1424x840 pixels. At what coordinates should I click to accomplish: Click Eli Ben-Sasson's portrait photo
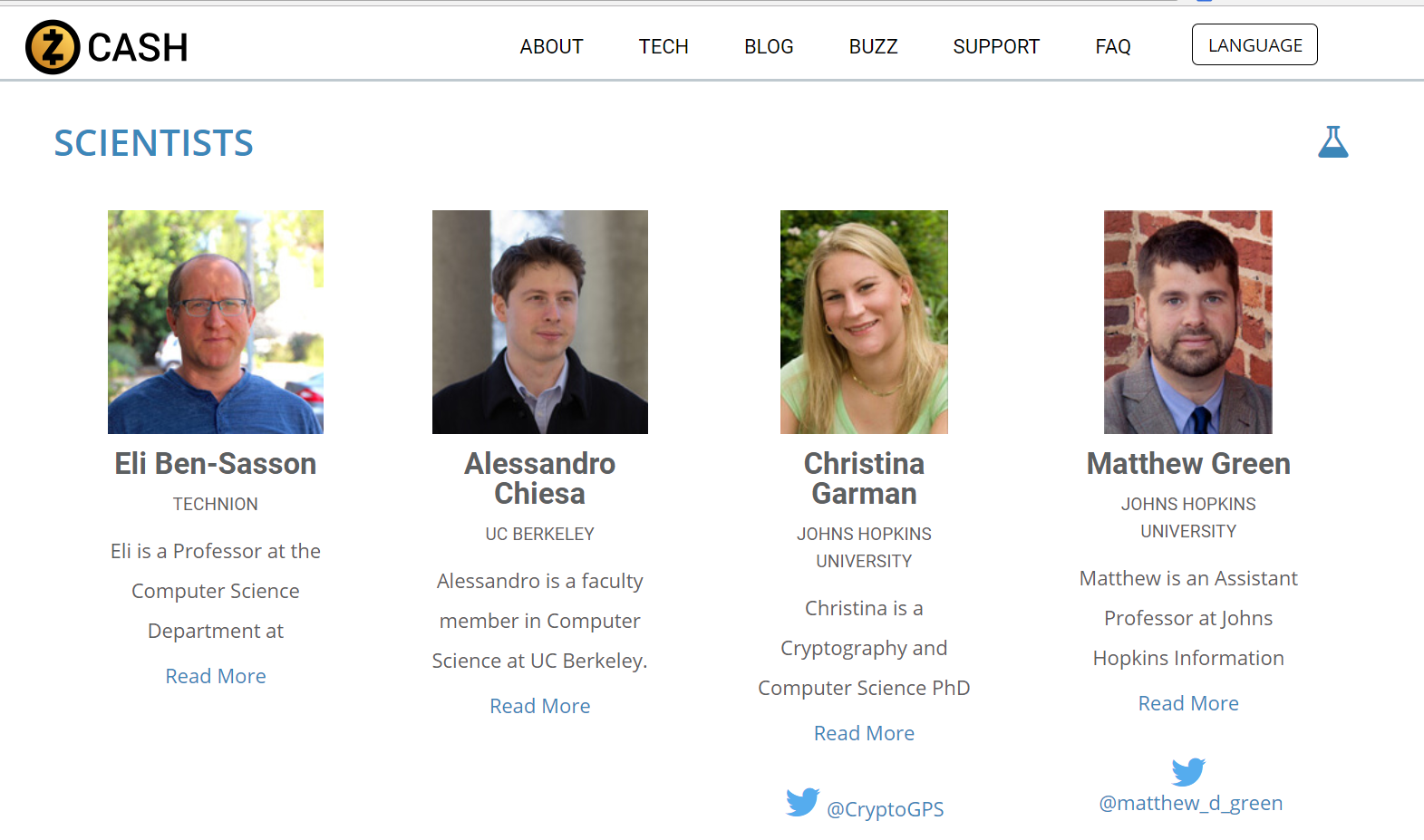(x=216, y=322)
